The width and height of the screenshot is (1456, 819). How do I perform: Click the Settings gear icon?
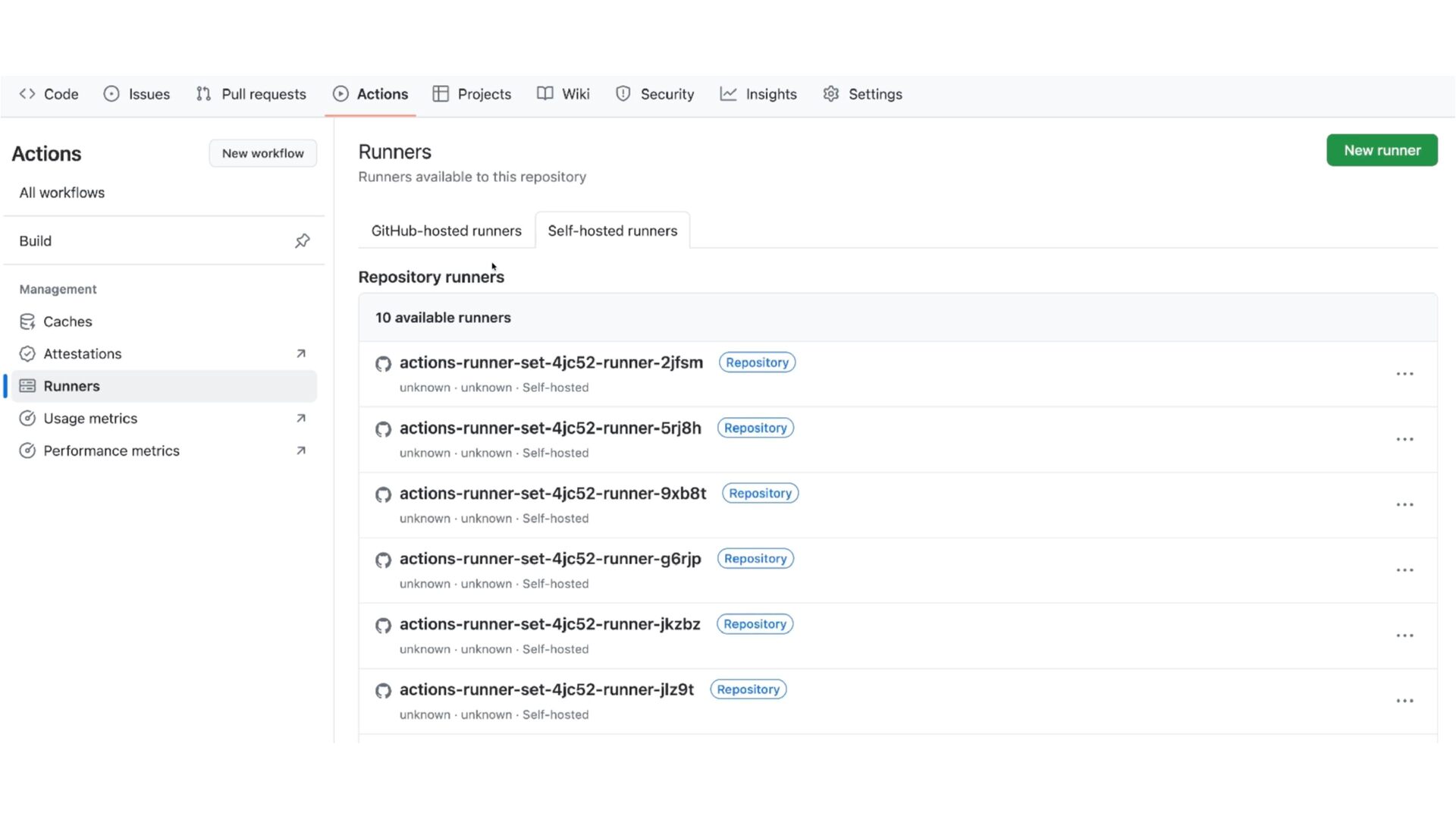[831, 94]
